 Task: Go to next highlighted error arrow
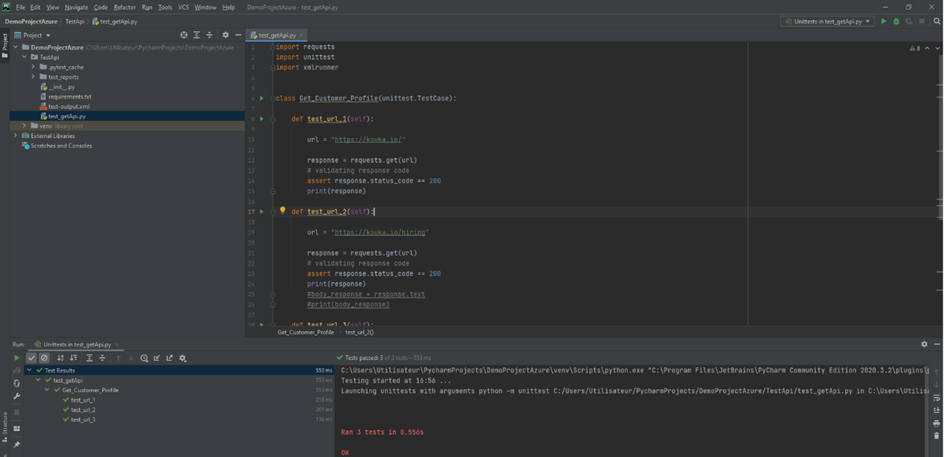937,48
